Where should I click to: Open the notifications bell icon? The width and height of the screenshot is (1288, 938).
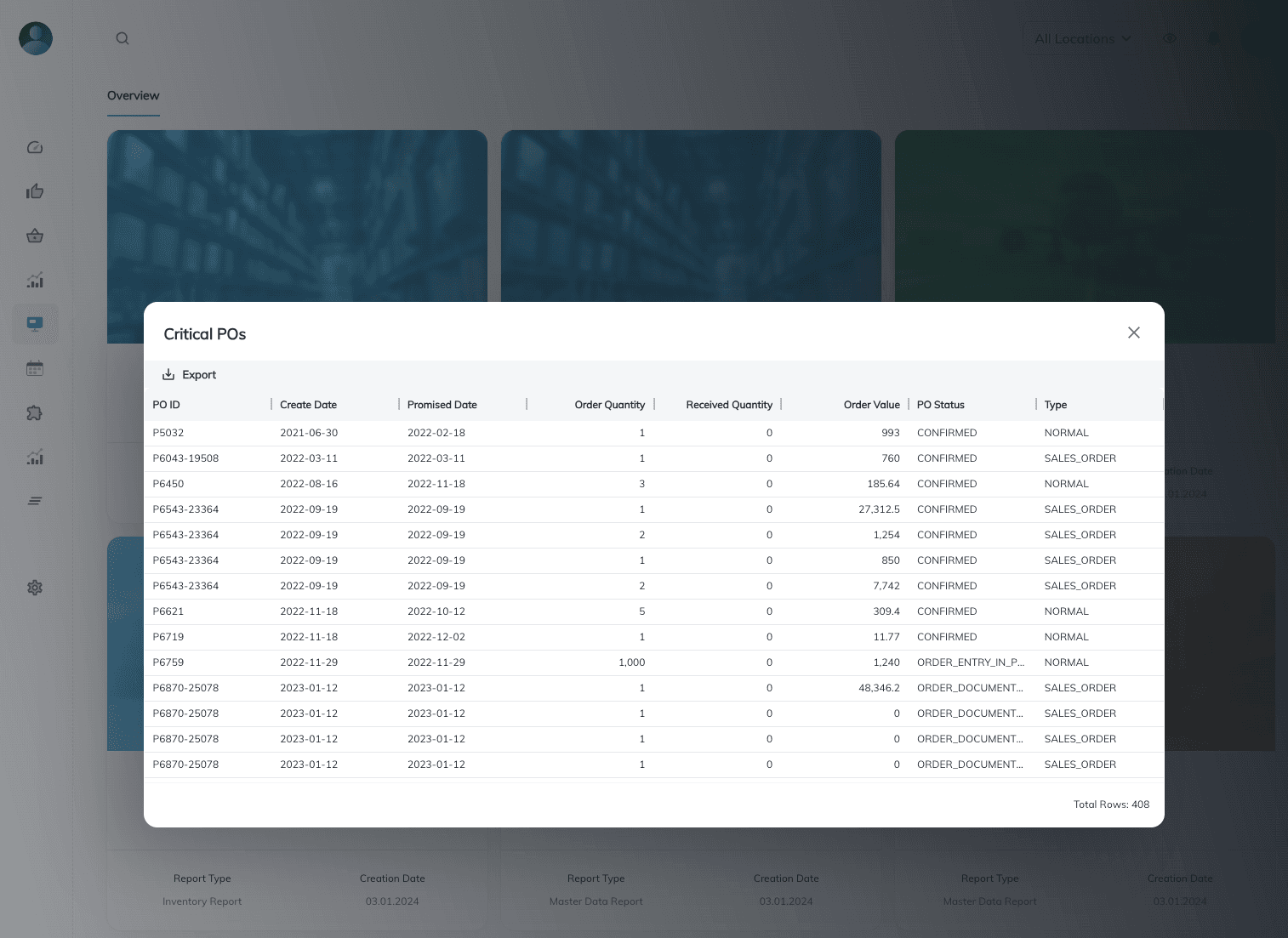click(1214, 39)
